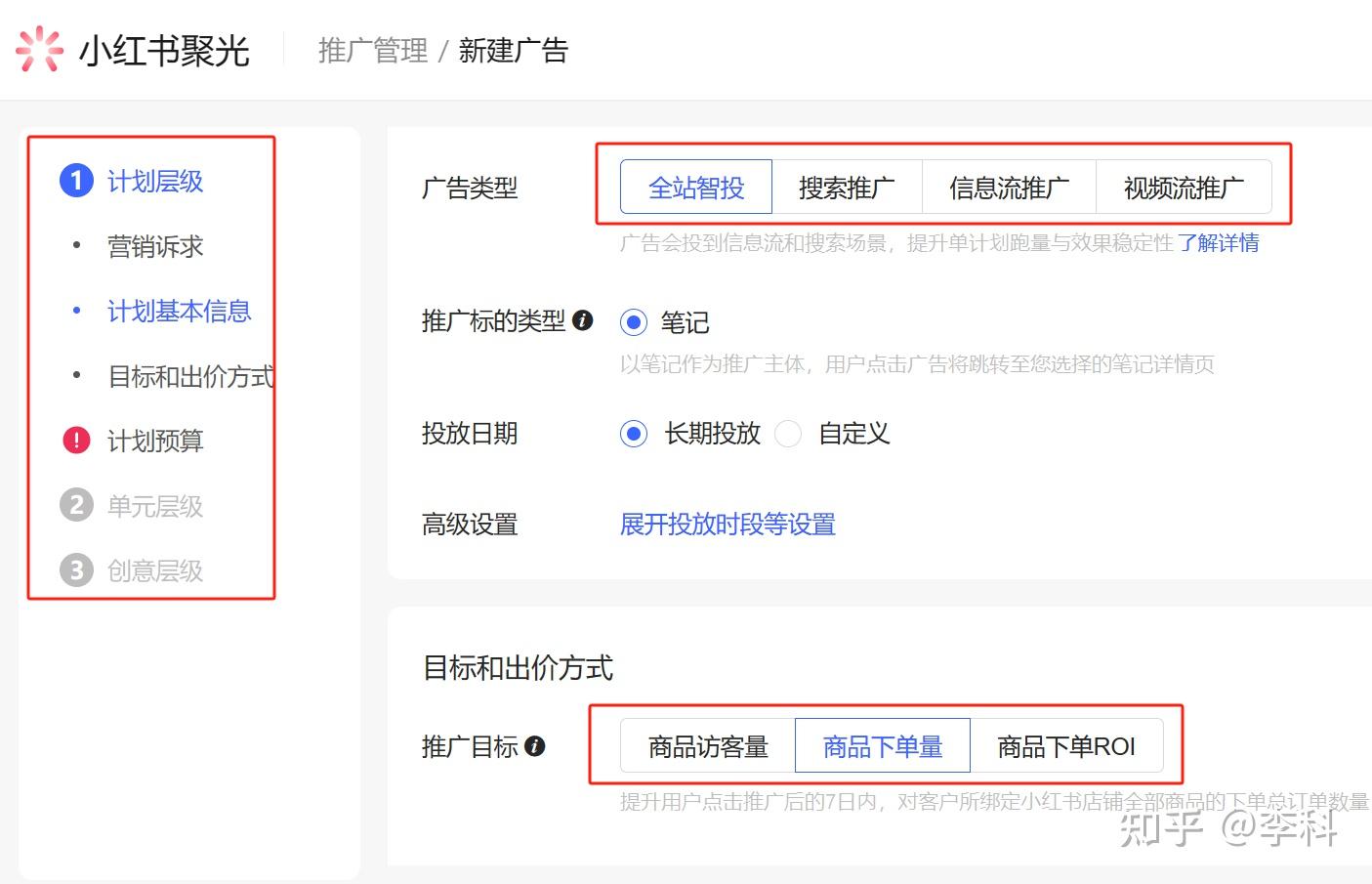
Task: Jump to the 计划预算 section
Action: [x=155, y=441]
